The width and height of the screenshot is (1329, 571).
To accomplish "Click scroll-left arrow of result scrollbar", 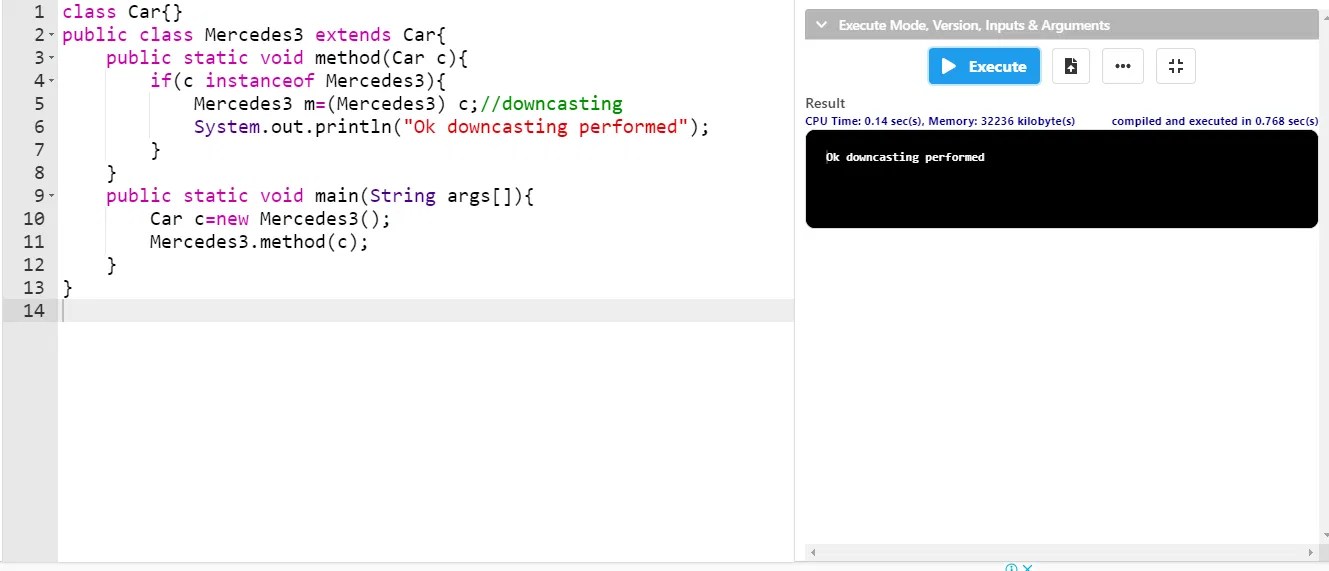I will pyautogui.click(x=813, y=552).
